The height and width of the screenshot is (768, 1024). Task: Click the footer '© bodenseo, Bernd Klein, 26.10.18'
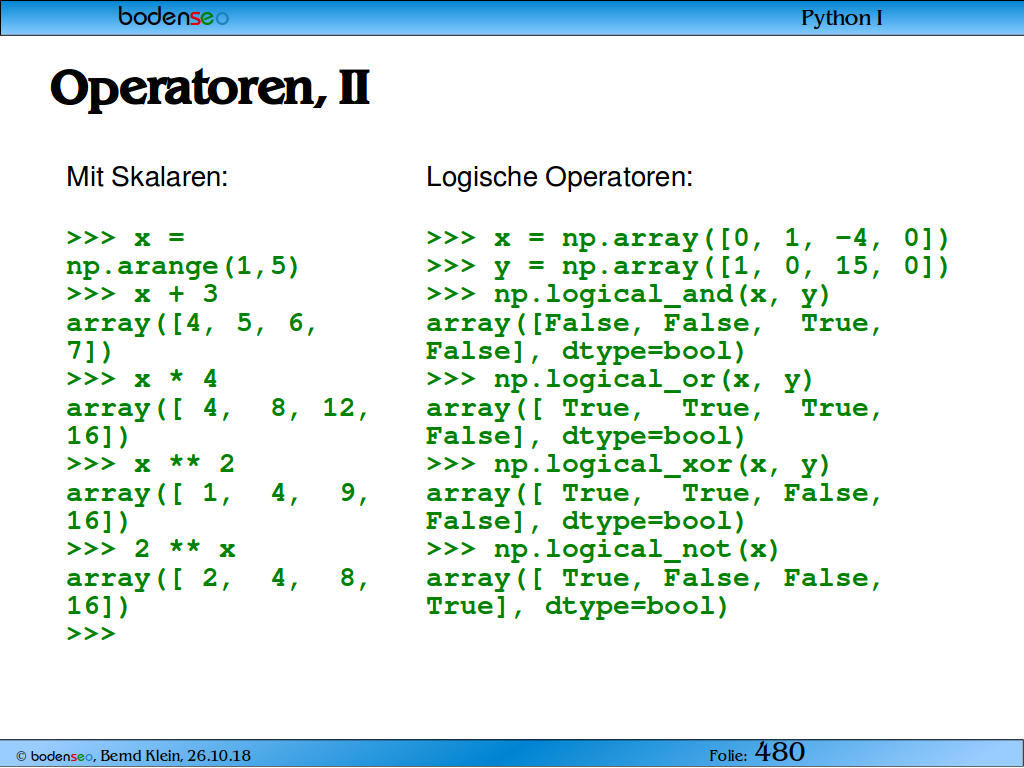pyautogui.click(x=133, y=756)
